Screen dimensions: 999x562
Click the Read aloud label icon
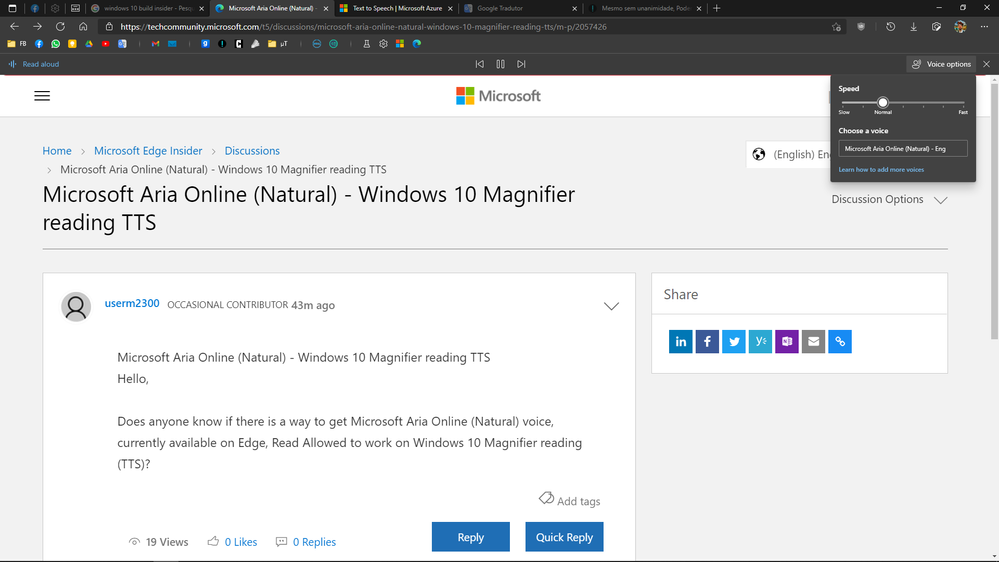coord(12,64)
